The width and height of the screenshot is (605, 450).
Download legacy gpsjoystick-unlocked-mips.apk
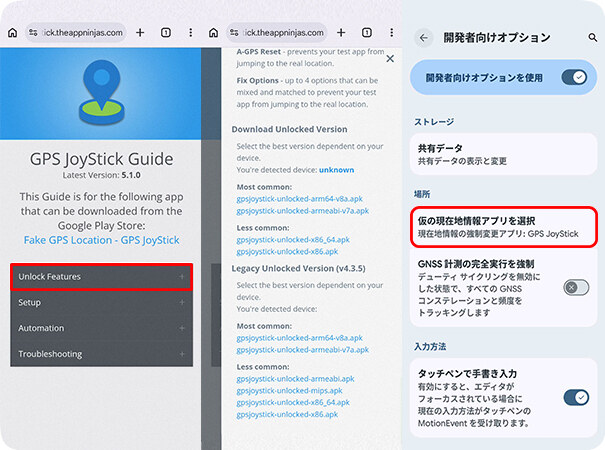pyautogui.click(x=289, y=391)
